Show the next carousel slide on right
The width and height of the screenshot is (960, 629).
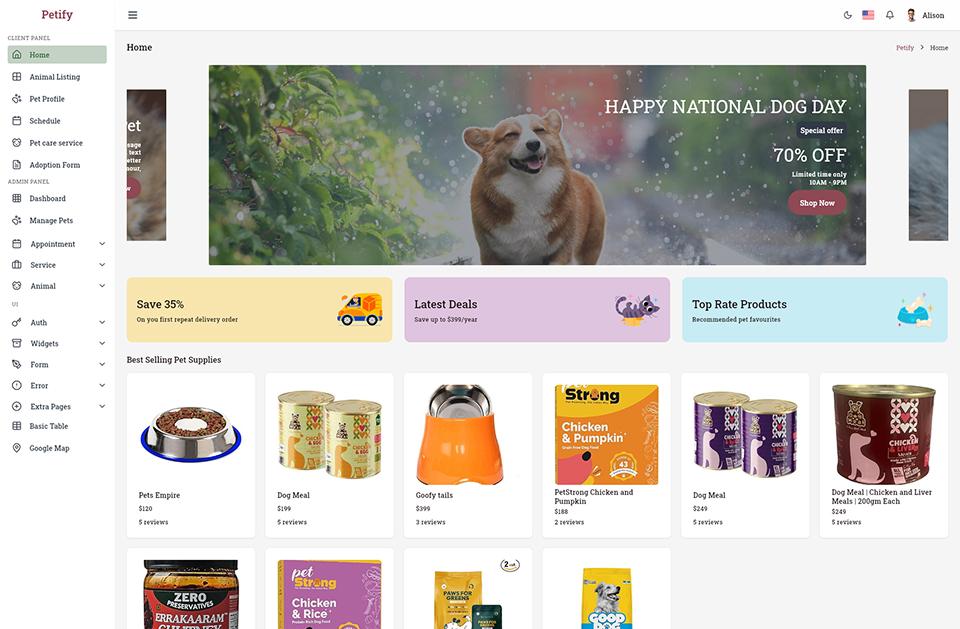tap(928, 165)
